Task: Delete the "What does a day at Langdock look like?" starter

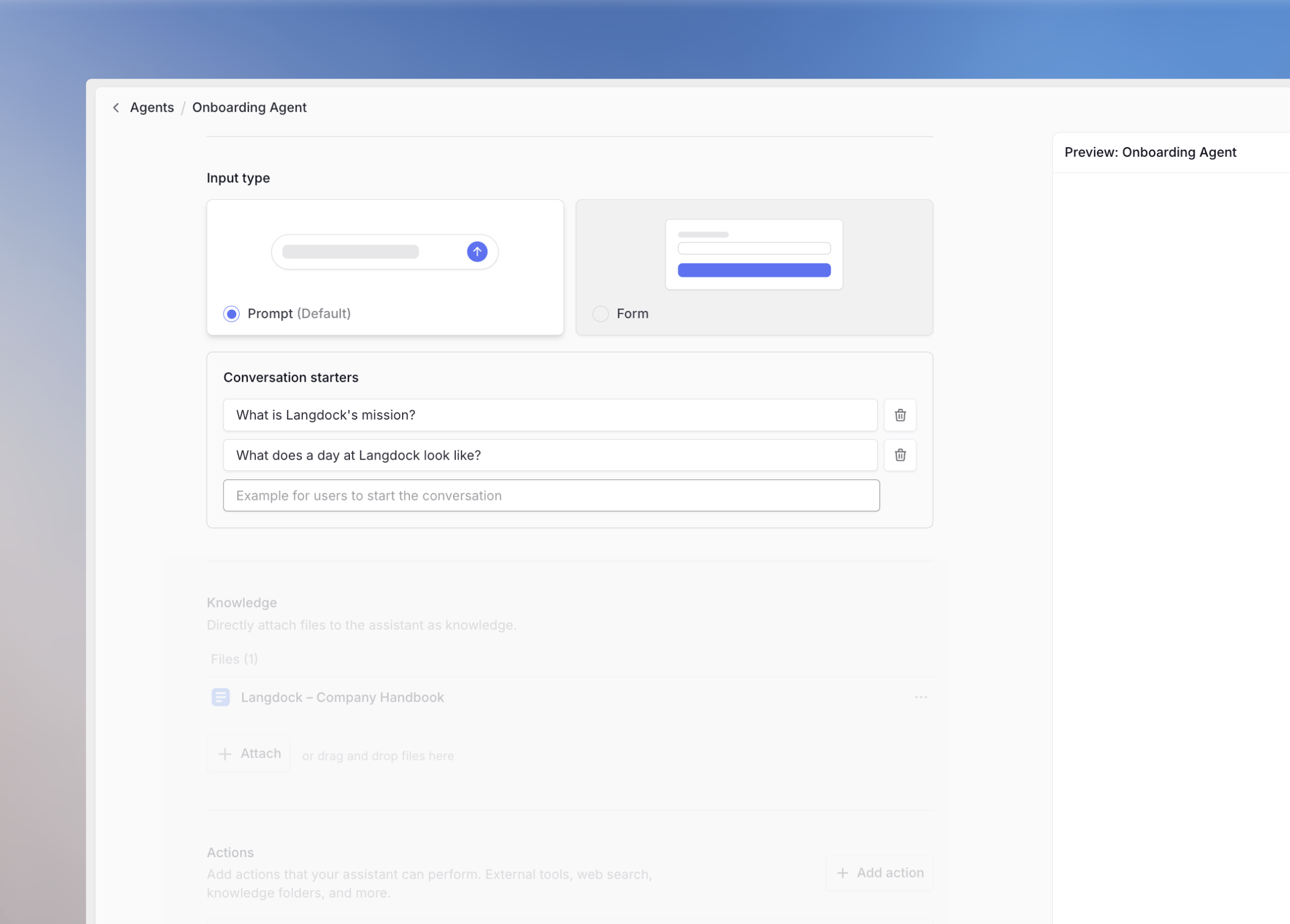Action: [900, 455]
